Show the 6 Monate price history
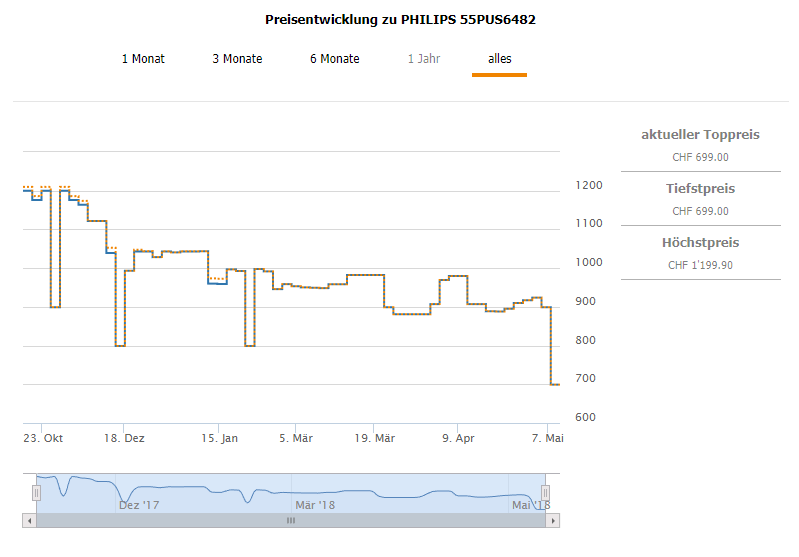 point(334,59)
